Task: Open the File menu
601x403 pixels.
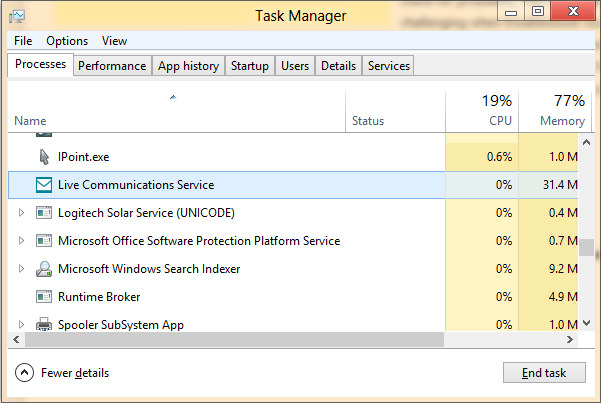Action: point(23,41)
